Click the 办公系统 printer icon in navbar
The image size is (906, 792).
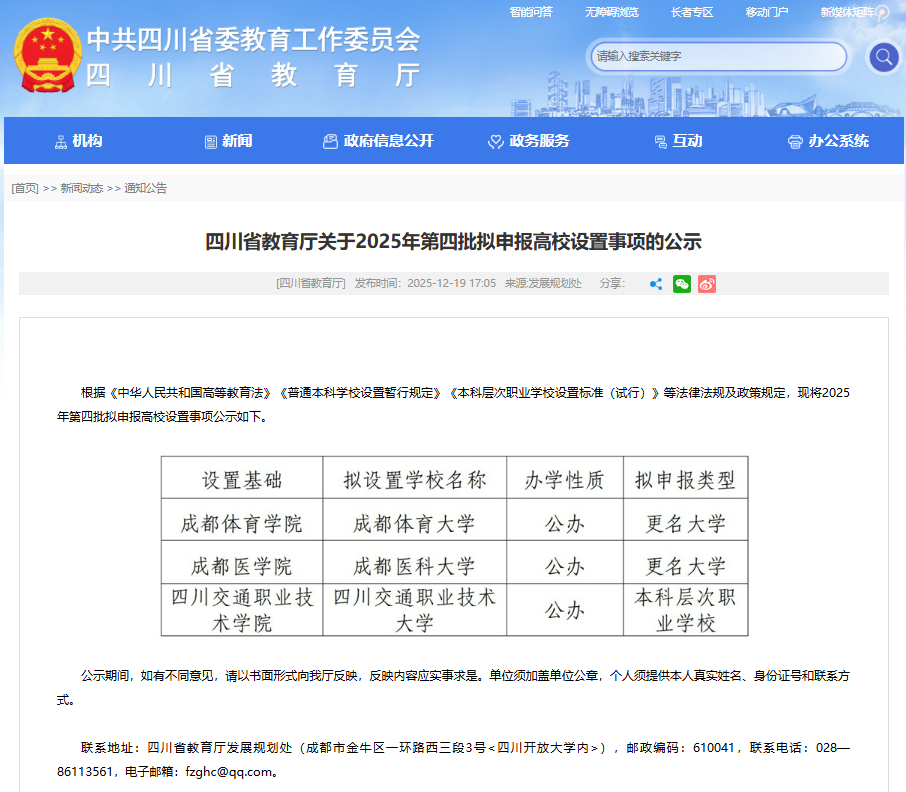click(x=795, y=142)
